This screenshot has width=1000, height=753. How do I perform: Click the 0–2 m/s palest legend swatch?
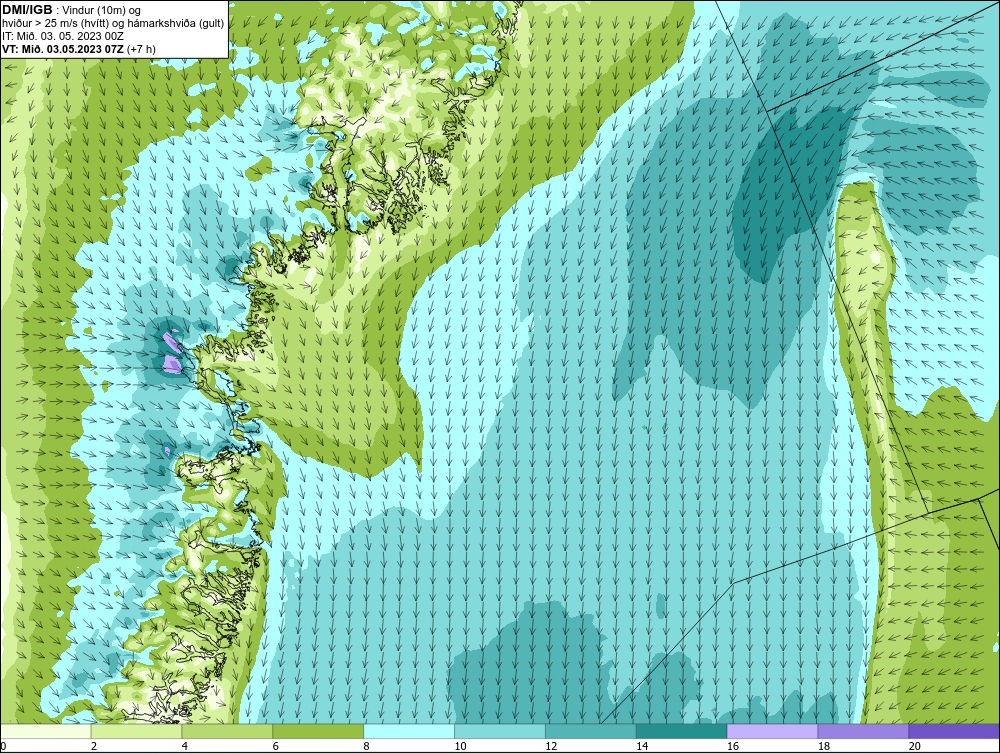point(46,731)
